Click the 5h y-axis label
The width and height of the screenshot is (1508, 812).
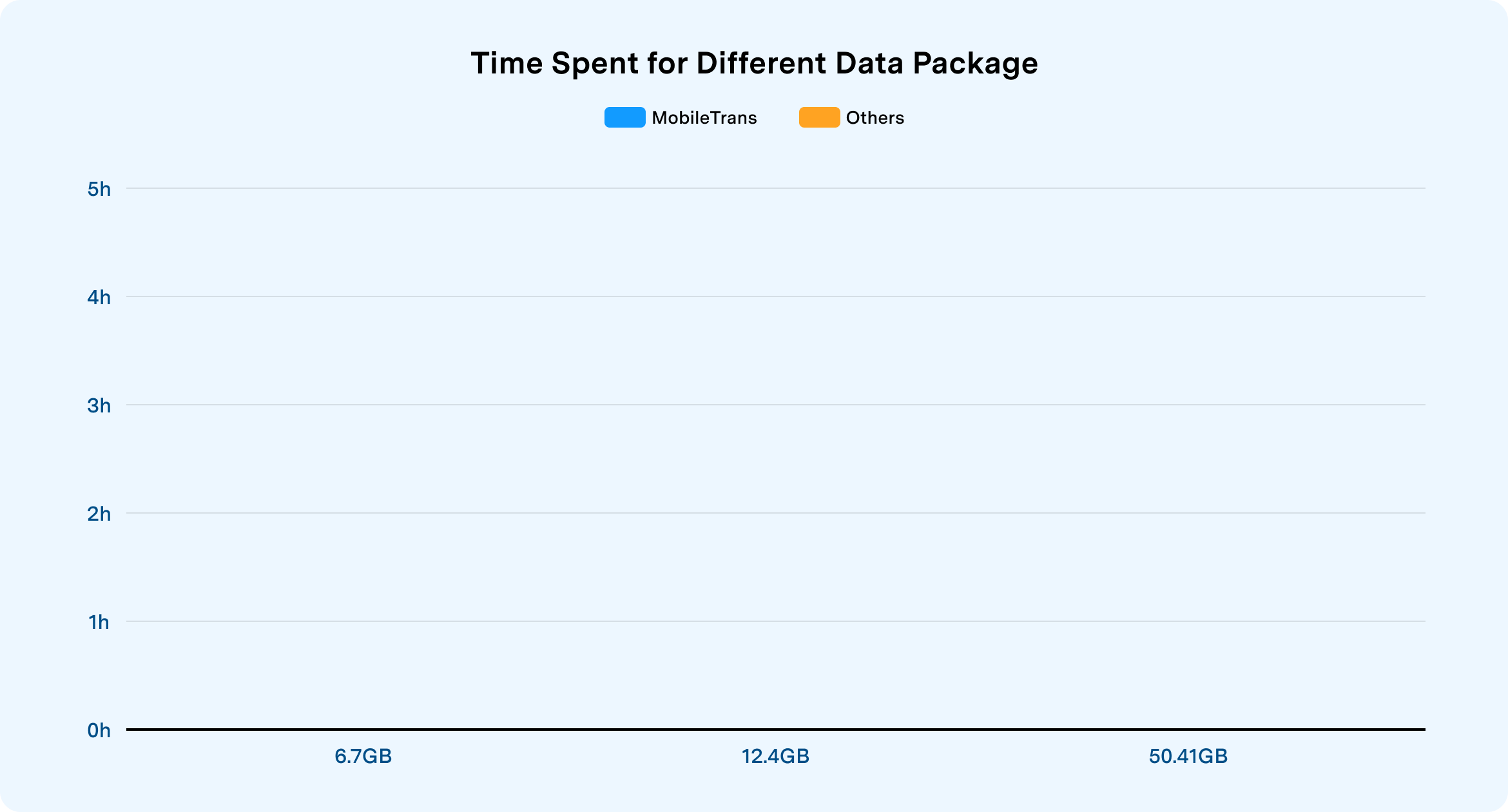(x=99, y=189)
